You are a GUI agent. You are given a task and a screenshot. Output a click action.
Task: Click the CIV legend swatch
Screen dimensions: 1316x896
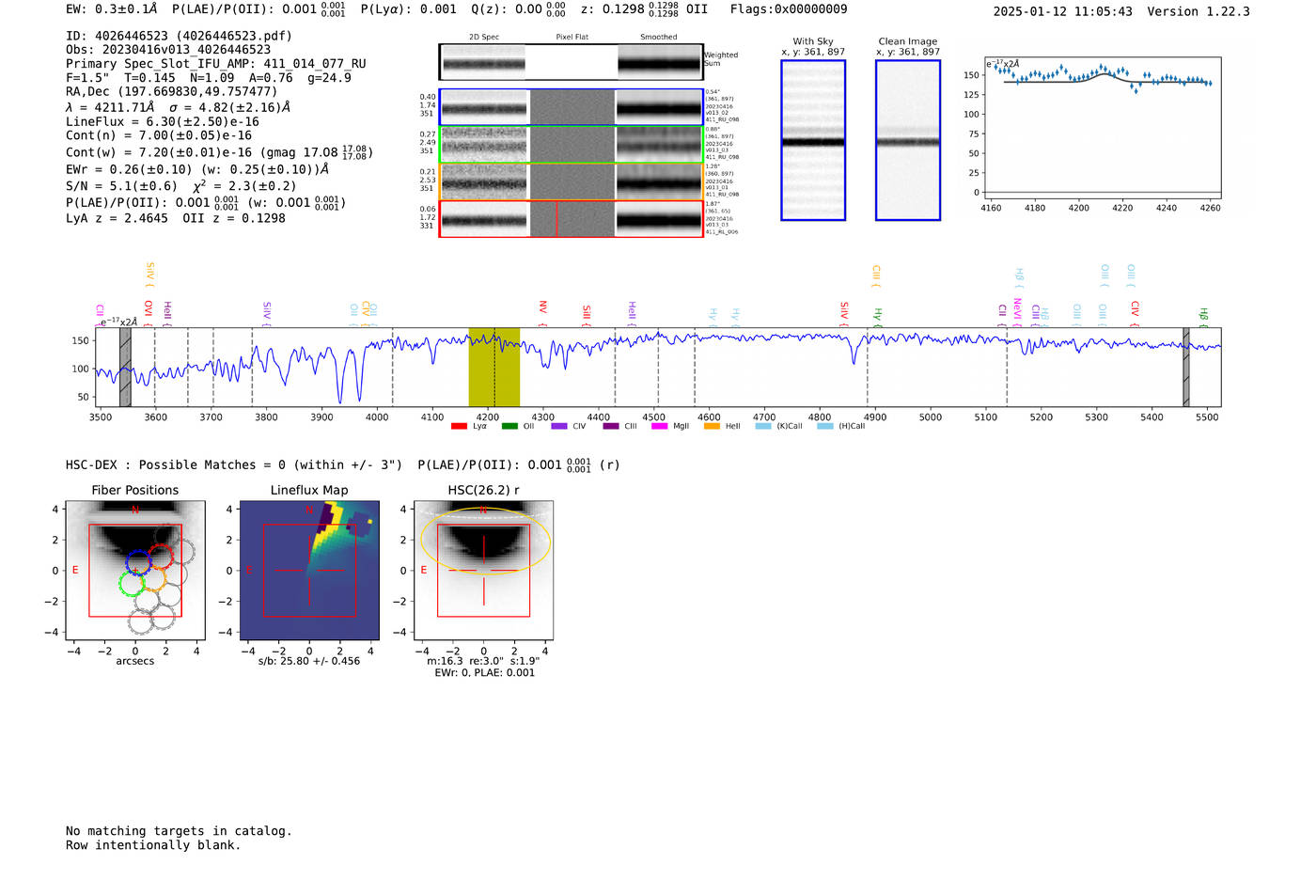click(x=559, y=426)
